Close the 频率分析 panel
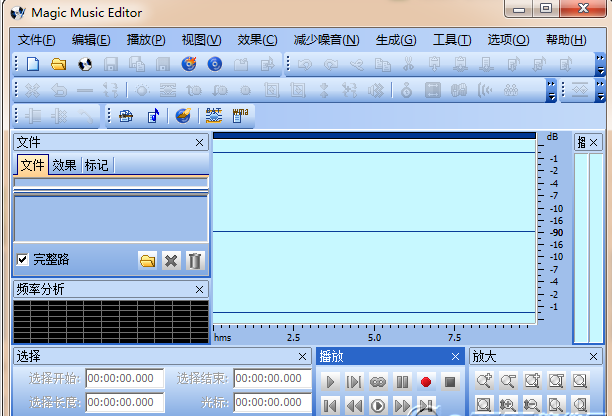The width and height of the screenshot is (612, 416). [x=199, y=290]
